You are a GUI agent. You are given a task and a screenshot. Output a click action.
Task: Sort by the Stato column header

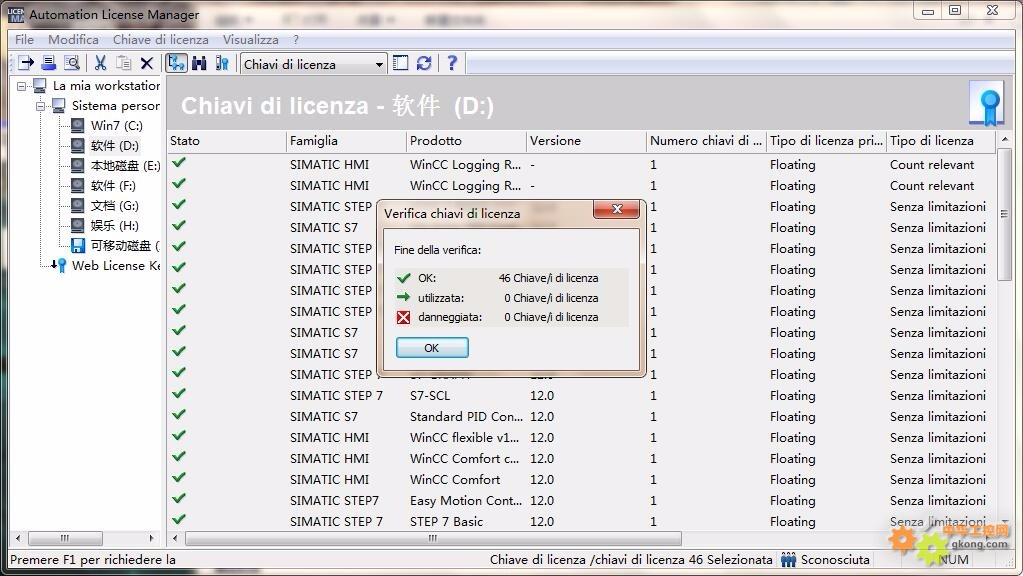coord(226,141)
